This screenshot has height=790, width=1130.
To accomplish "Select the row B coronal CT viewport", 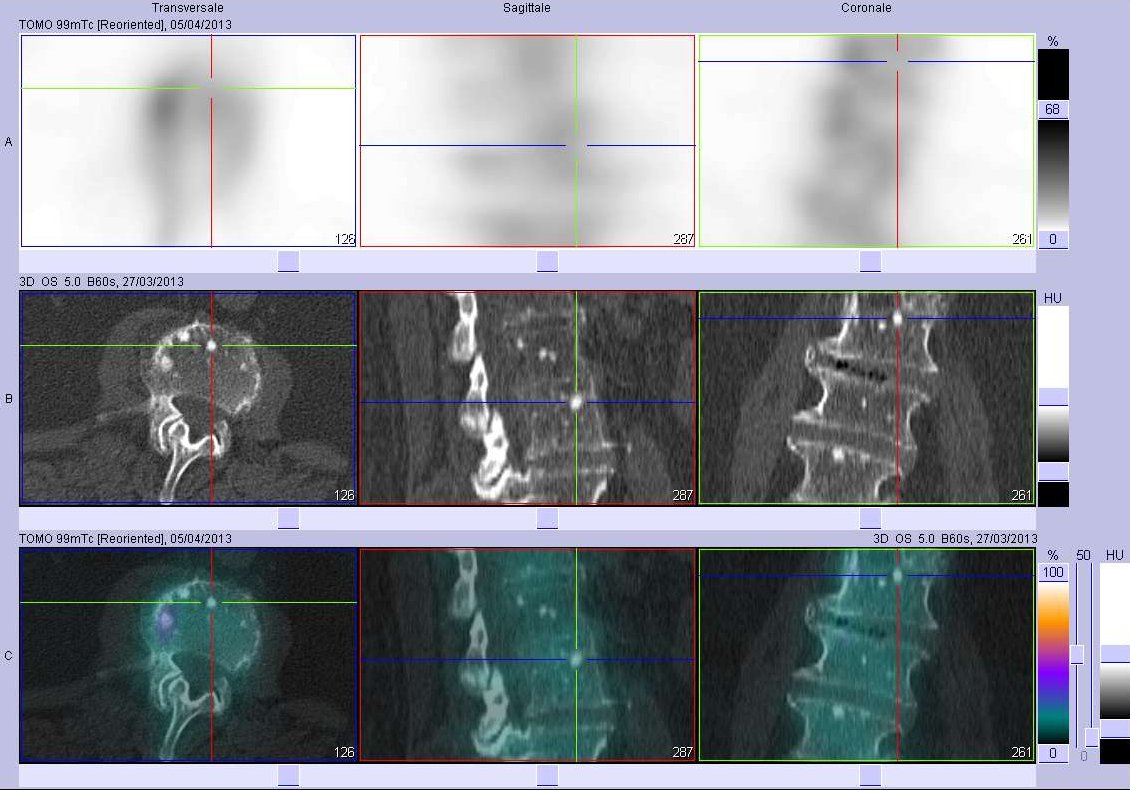I will coord(866,397).
